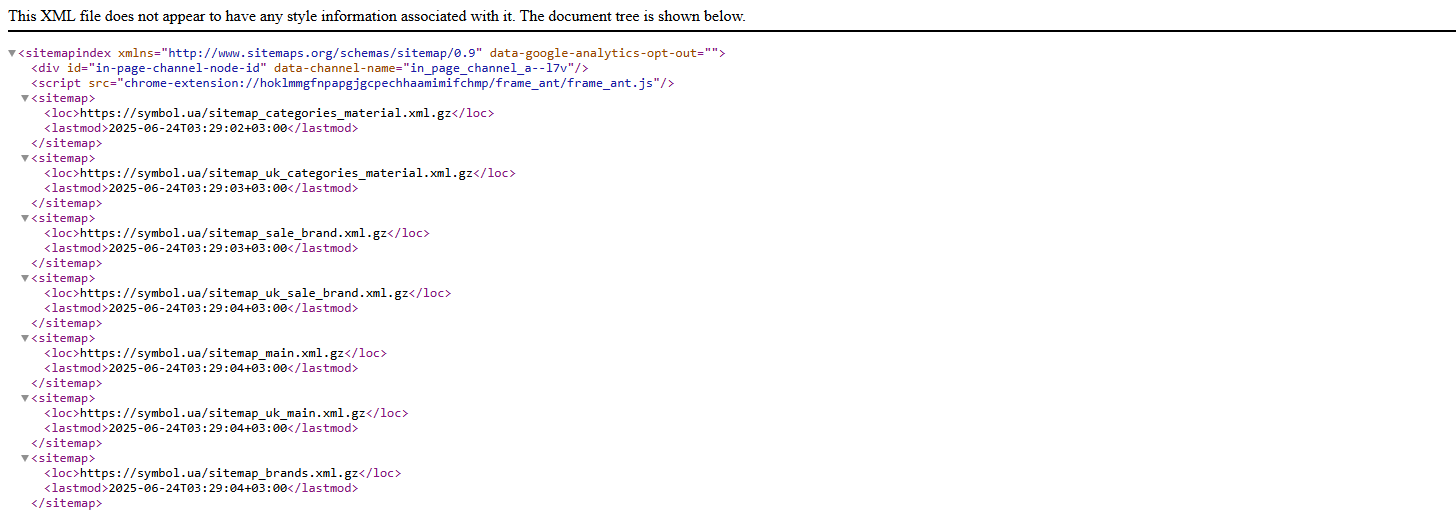Click the URL https://symbol.ua/sitemap_sale_brand.xml.gz
This screenshot has height=512, width=1456.
tap(233, 233)
